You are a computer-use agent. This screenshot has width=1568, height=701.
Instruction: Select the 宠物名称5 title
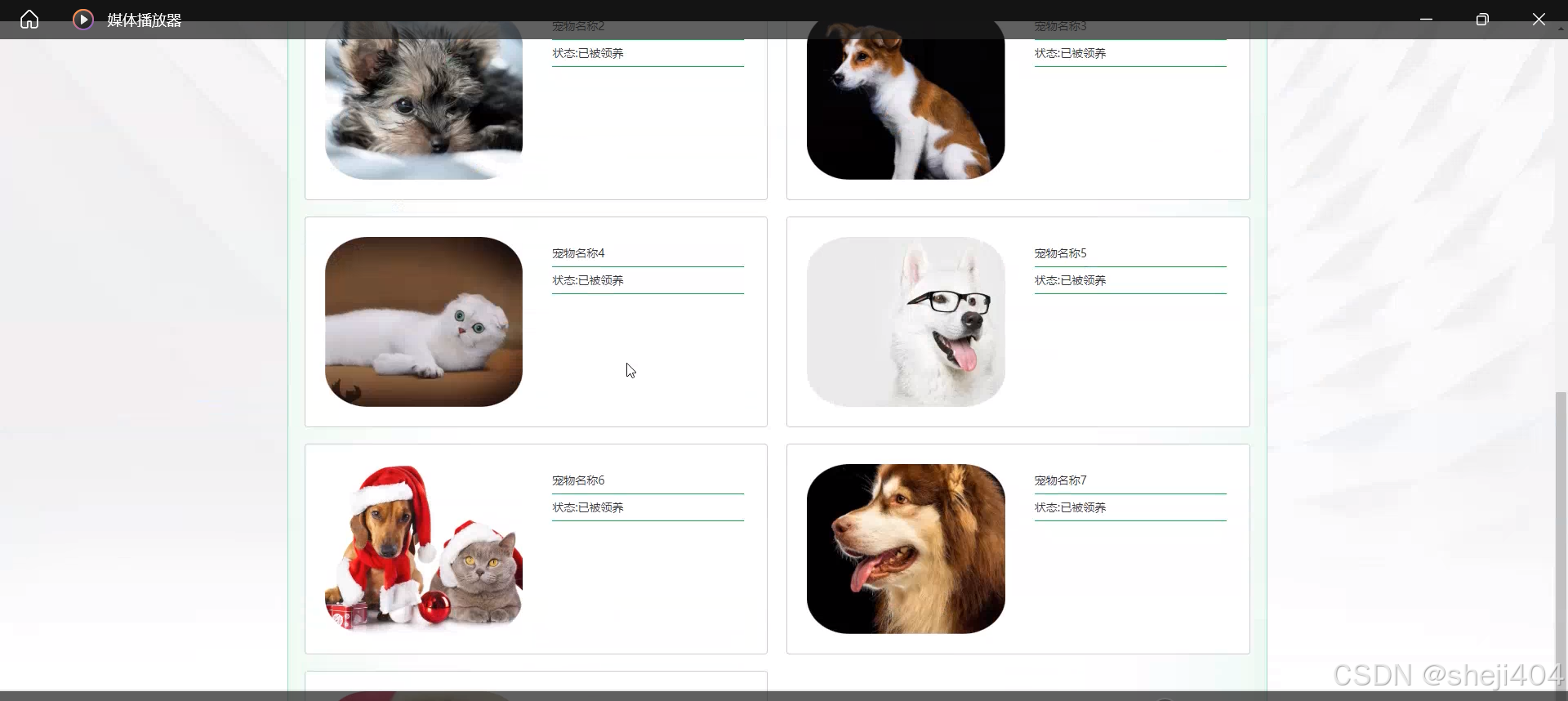pos(1060,253)
